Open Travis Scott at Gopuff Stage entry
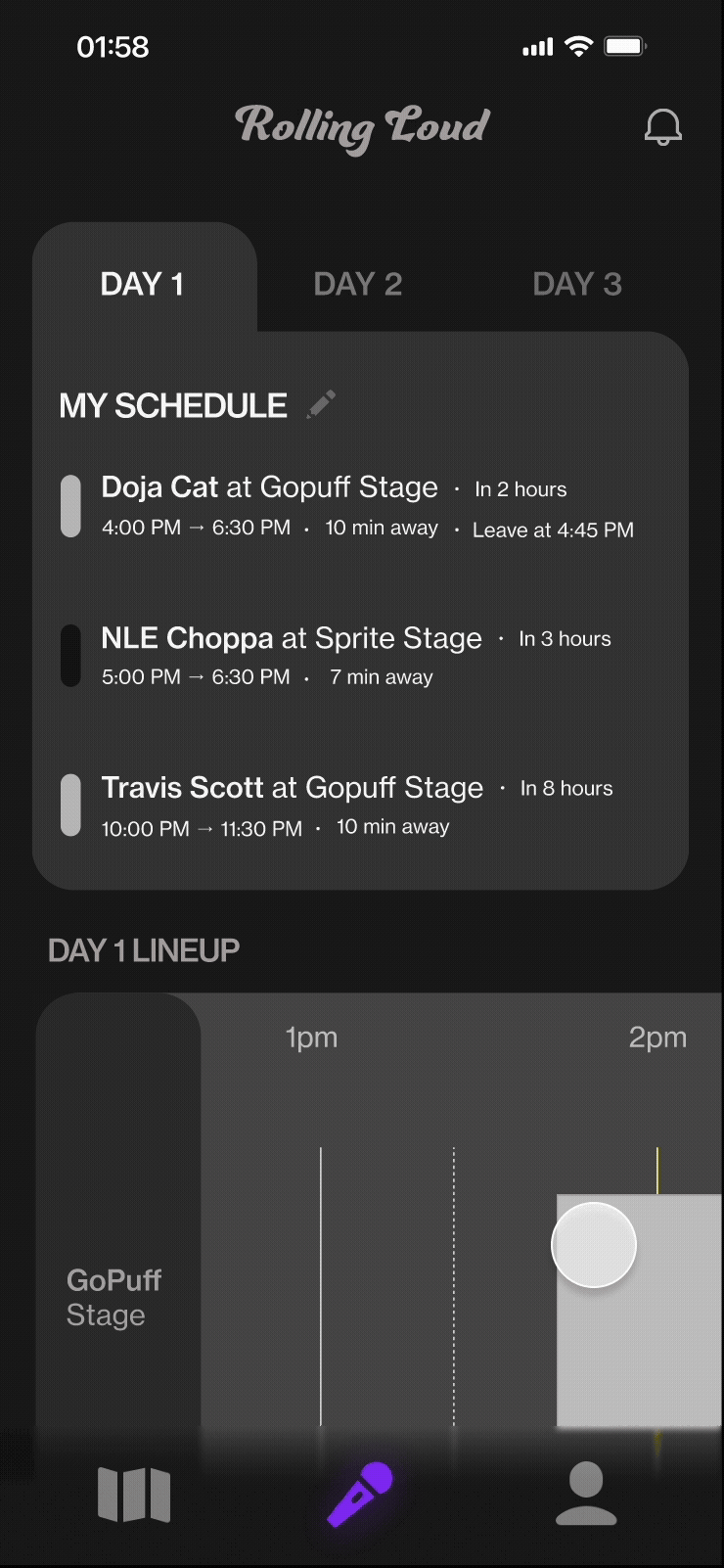 pos(293,788)
